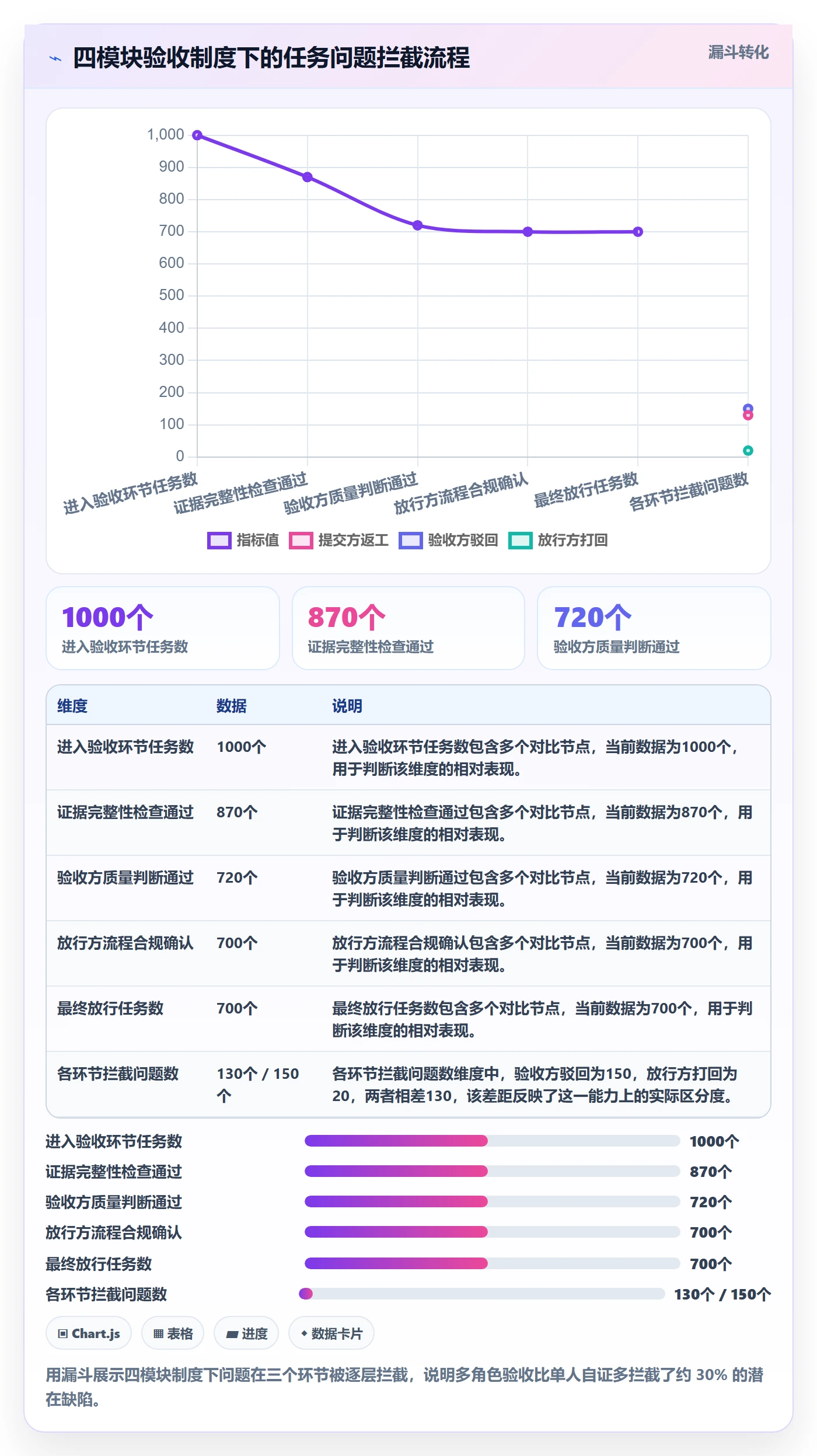Toggle the 提交方返工 legend swatch
Image resolution: width=817 pixels, height=1456 pixels.
click(x=301, y=541)
